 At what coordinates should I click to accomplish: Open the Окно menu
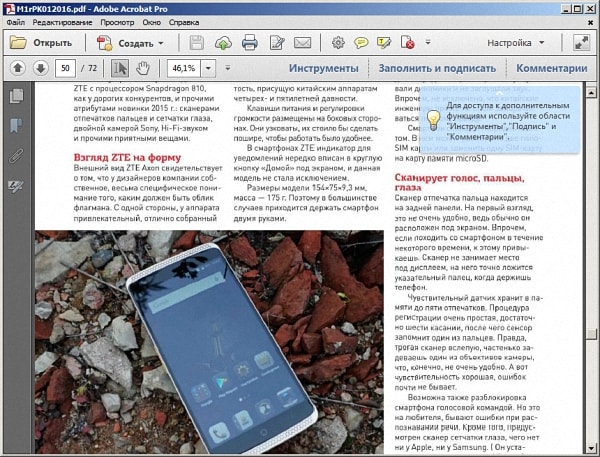[152, 22]
